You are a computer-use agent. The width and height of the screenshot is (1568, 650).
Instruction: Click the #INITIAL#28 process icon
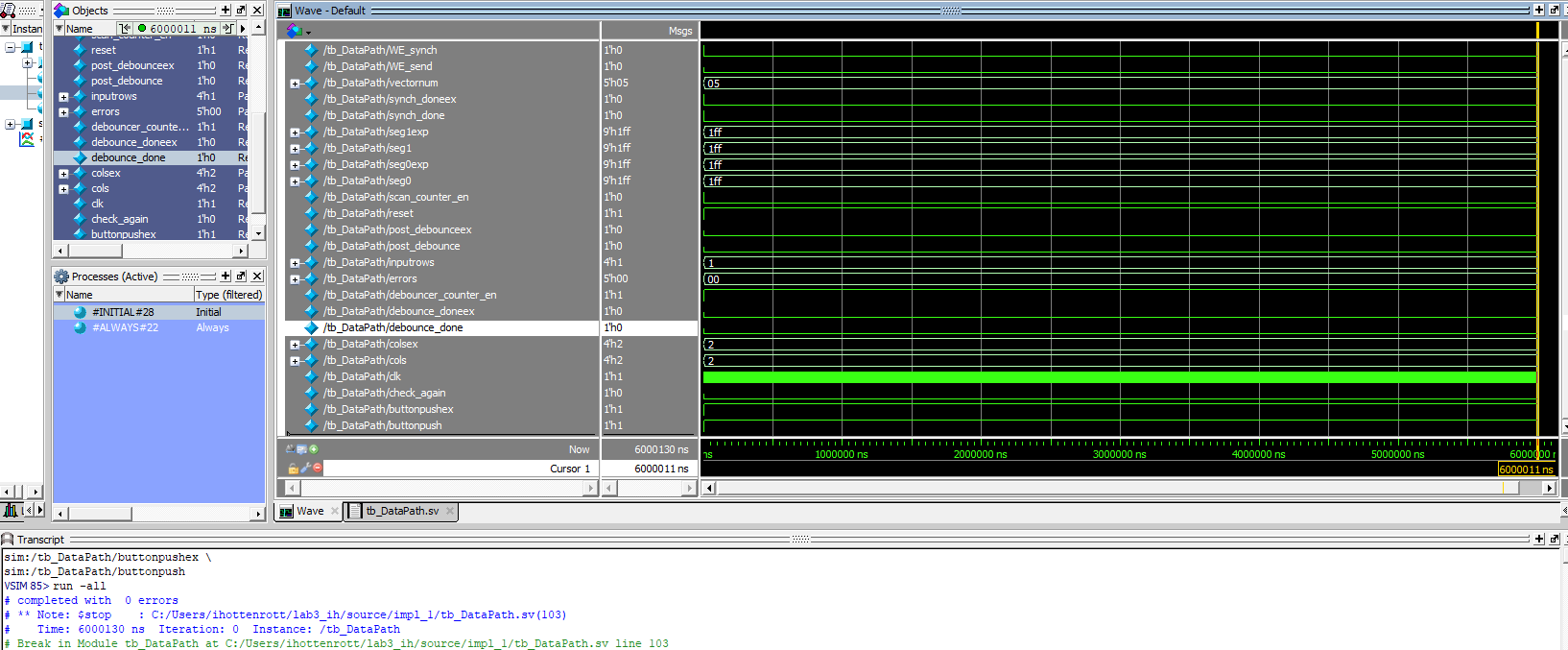pos(80,312)
